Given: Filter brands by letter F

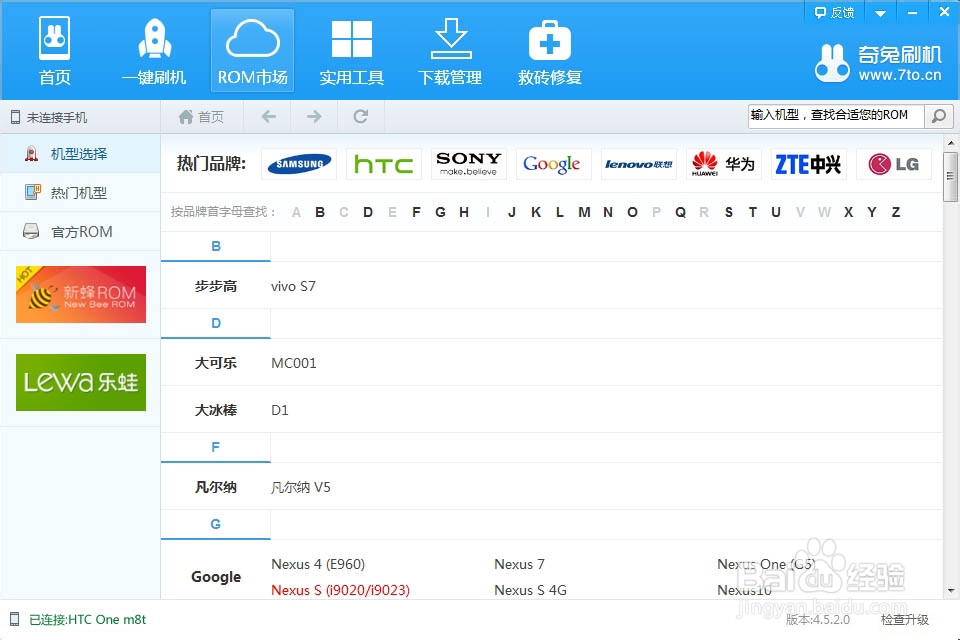Looking at the screenshot, I should tap(416, 212).
